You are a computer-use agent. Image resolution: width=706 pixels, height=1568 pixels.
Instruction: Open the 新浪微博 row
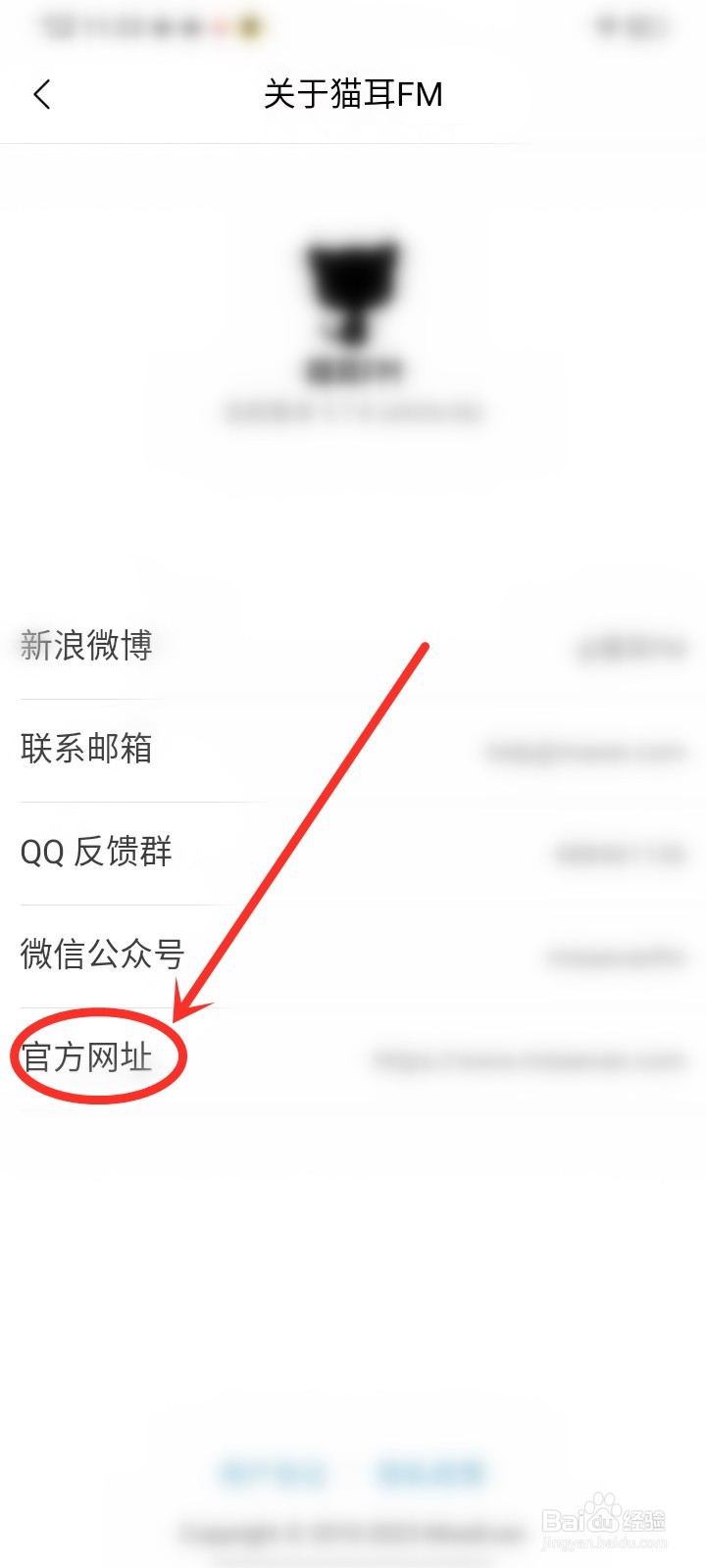(x=353, y=647)
